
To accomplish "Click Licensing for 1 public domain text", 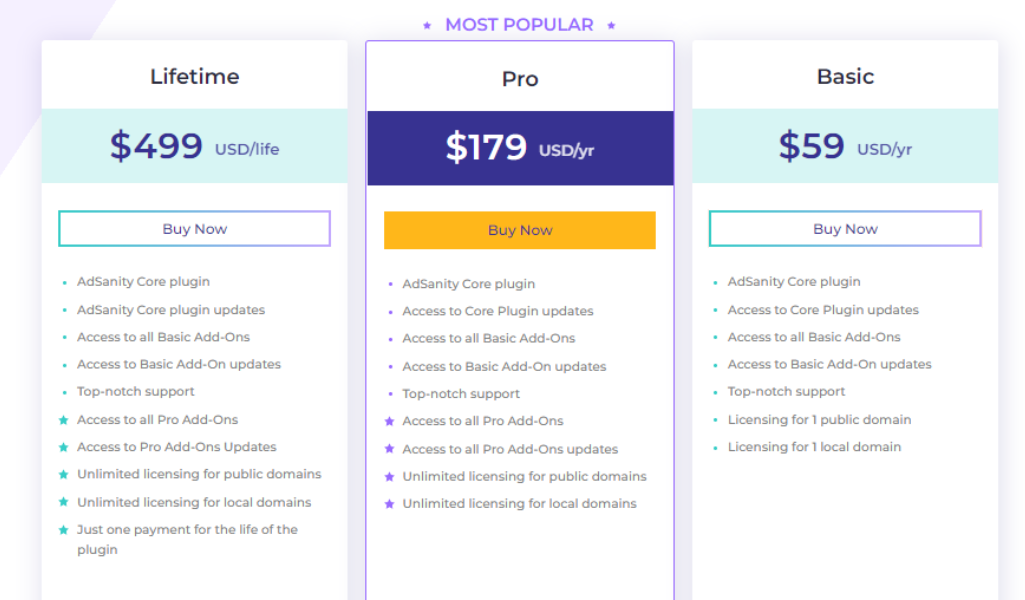I will 819,420.
